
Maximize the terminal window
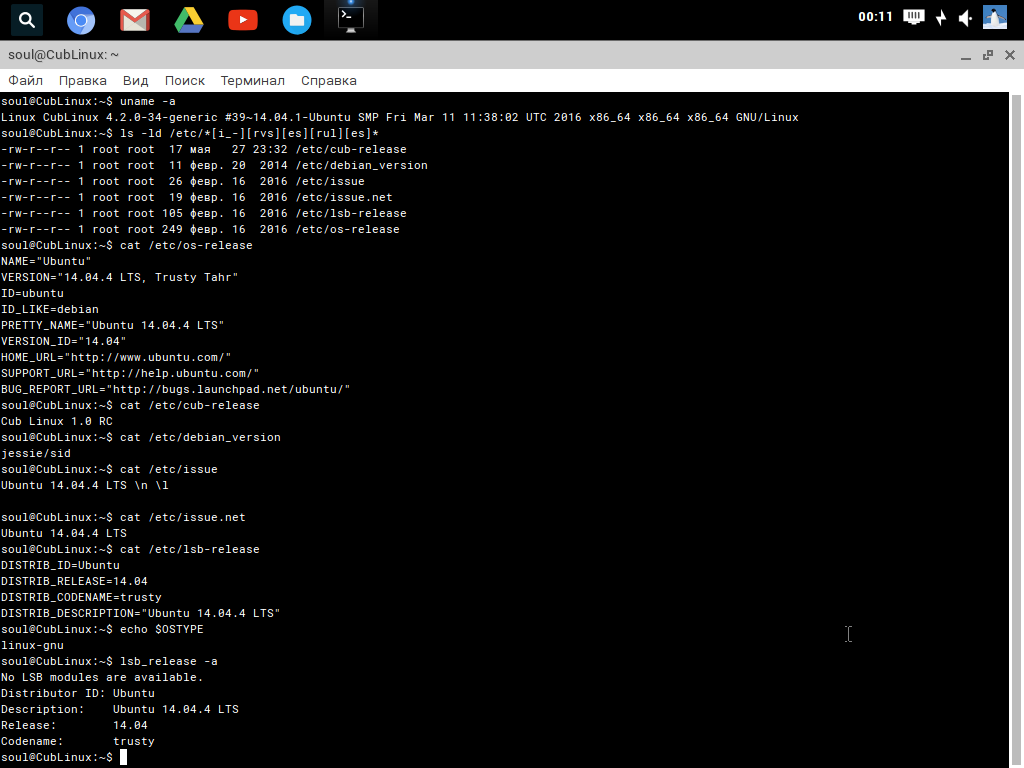pyautogui.click(x=987, y=56)
